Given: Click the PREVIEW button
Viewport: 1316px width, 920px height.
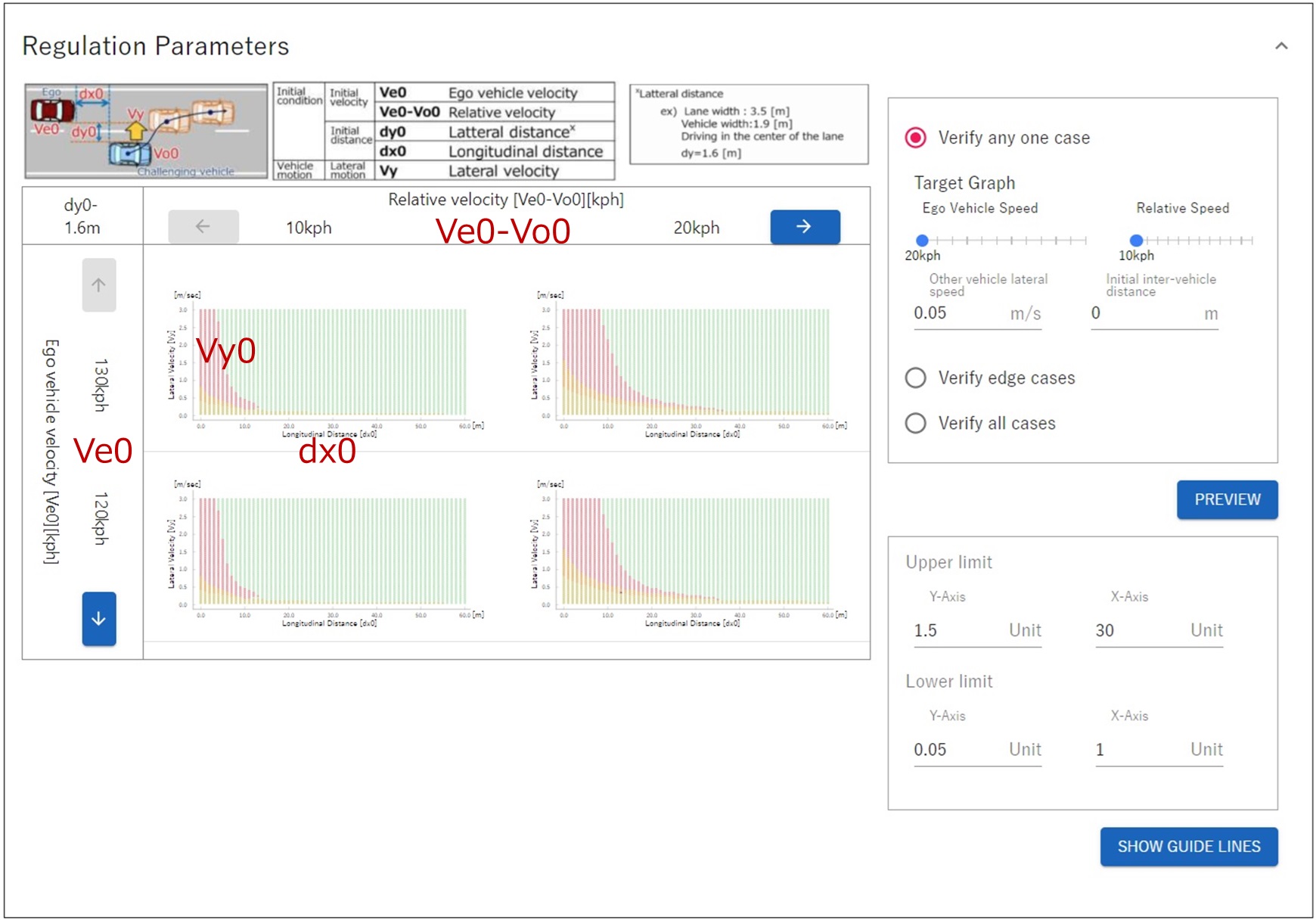Looking at the screenshot, I should tap(1226, 499).
